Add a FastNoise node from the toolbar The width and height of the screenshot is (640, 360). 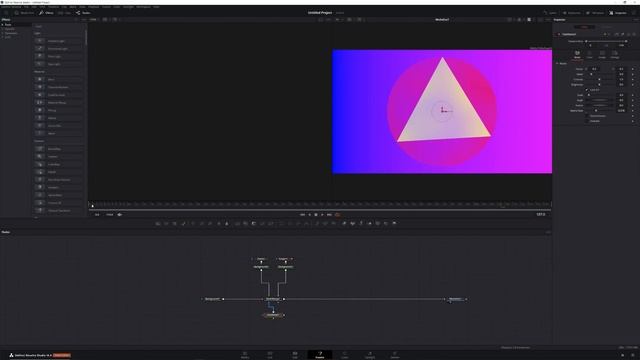166,223
